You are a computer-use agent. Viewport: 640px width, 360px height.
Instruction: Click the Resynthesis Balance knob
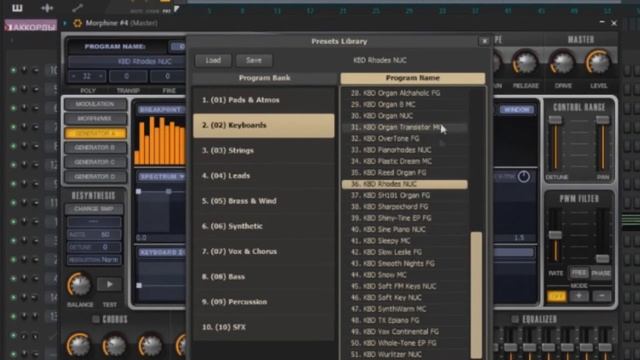click(x=80, y=284)
